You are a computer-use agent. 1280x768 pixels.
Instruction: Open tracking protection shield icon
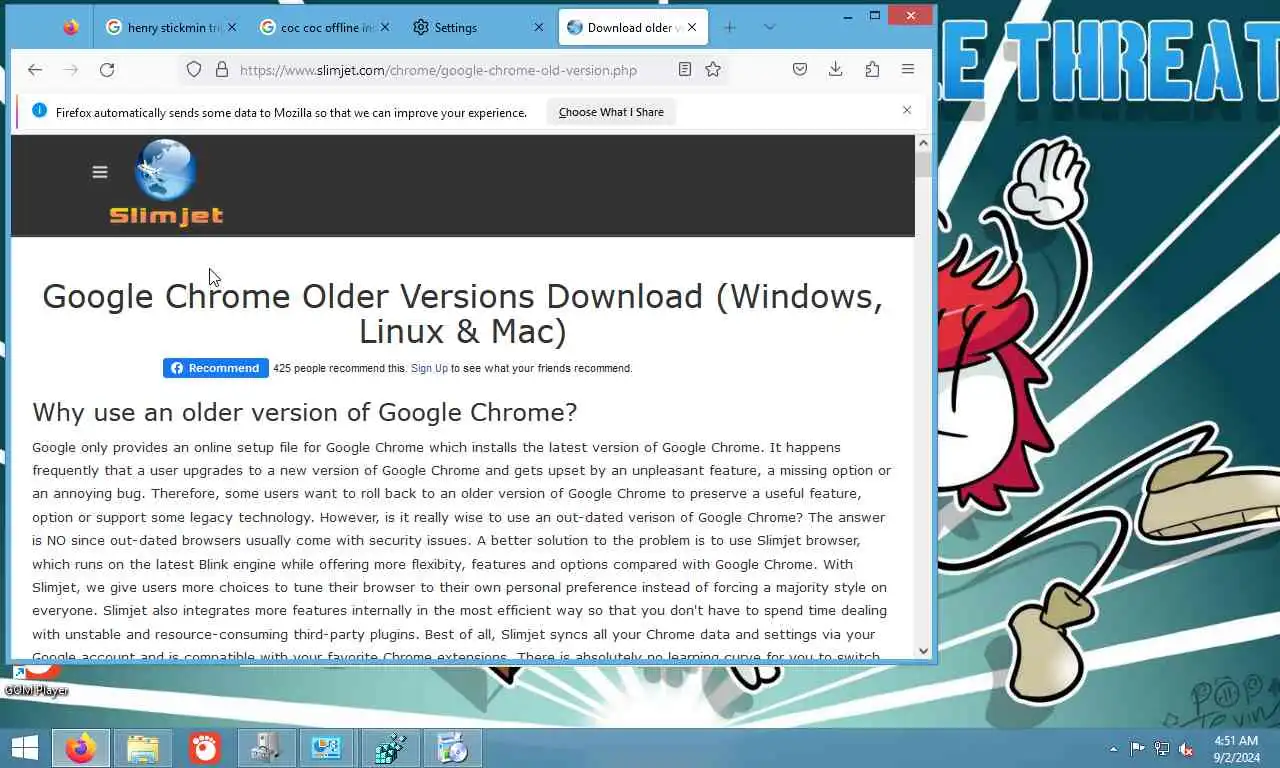click(194, 69)
